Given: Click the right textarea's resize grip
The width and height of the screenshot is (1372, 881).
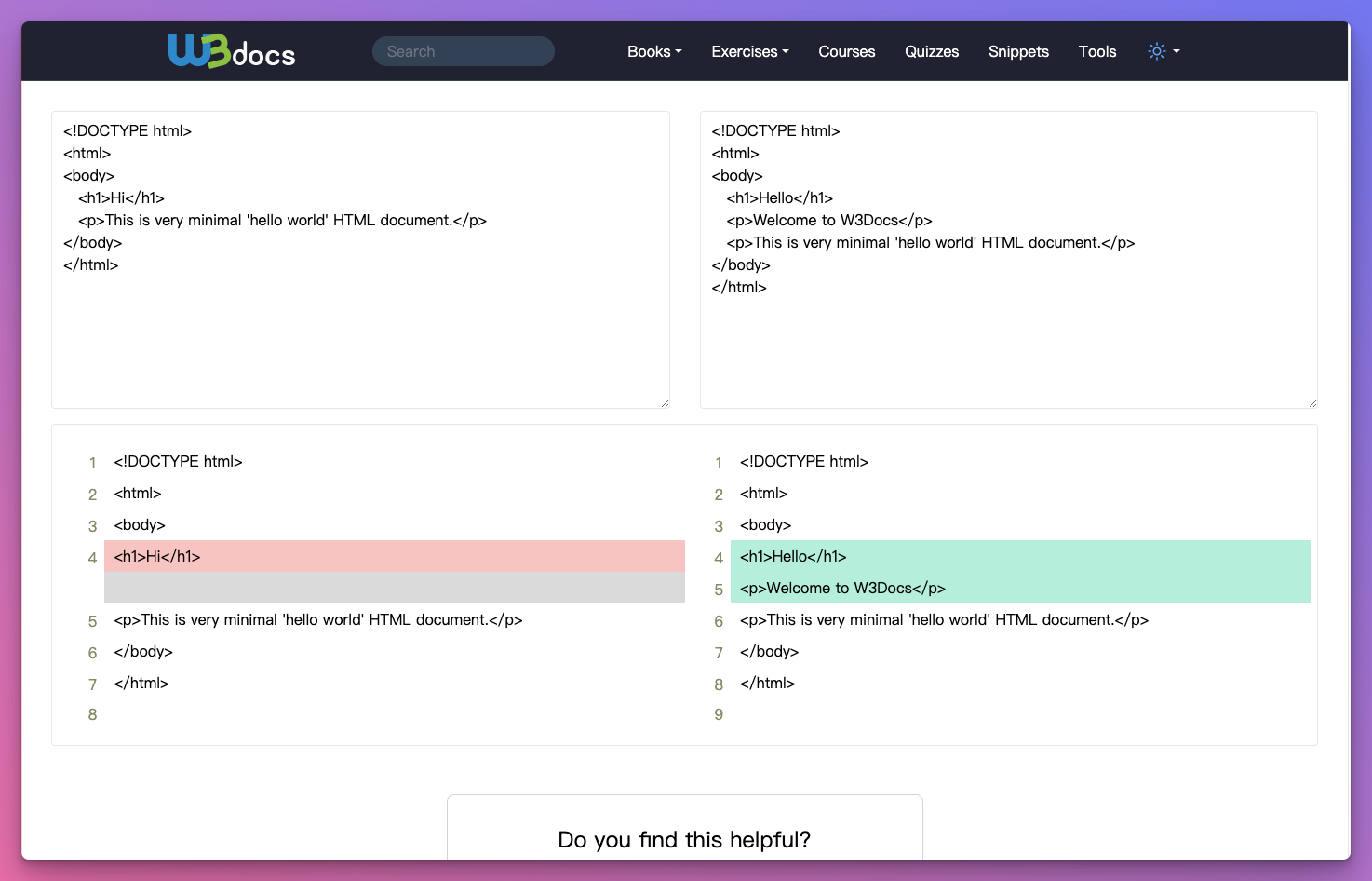Looking at the screenshot, I should click(x=1312, y=403).
